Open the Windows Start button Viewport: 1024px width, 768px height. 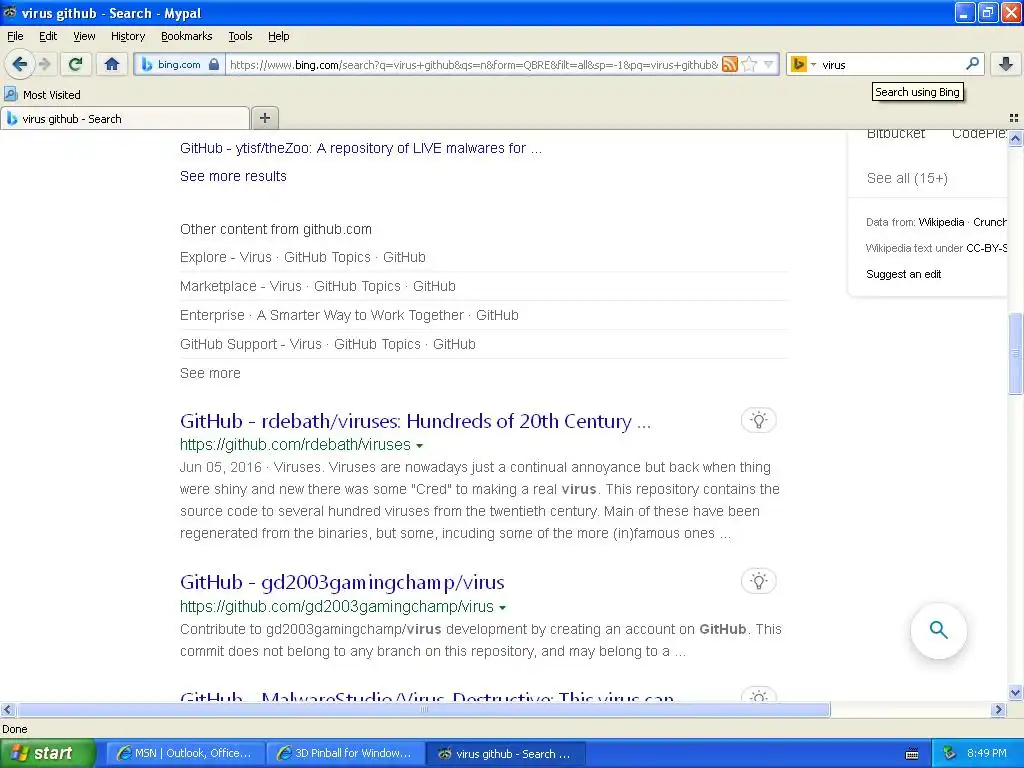pyautogui.click(x=47, y=754)
